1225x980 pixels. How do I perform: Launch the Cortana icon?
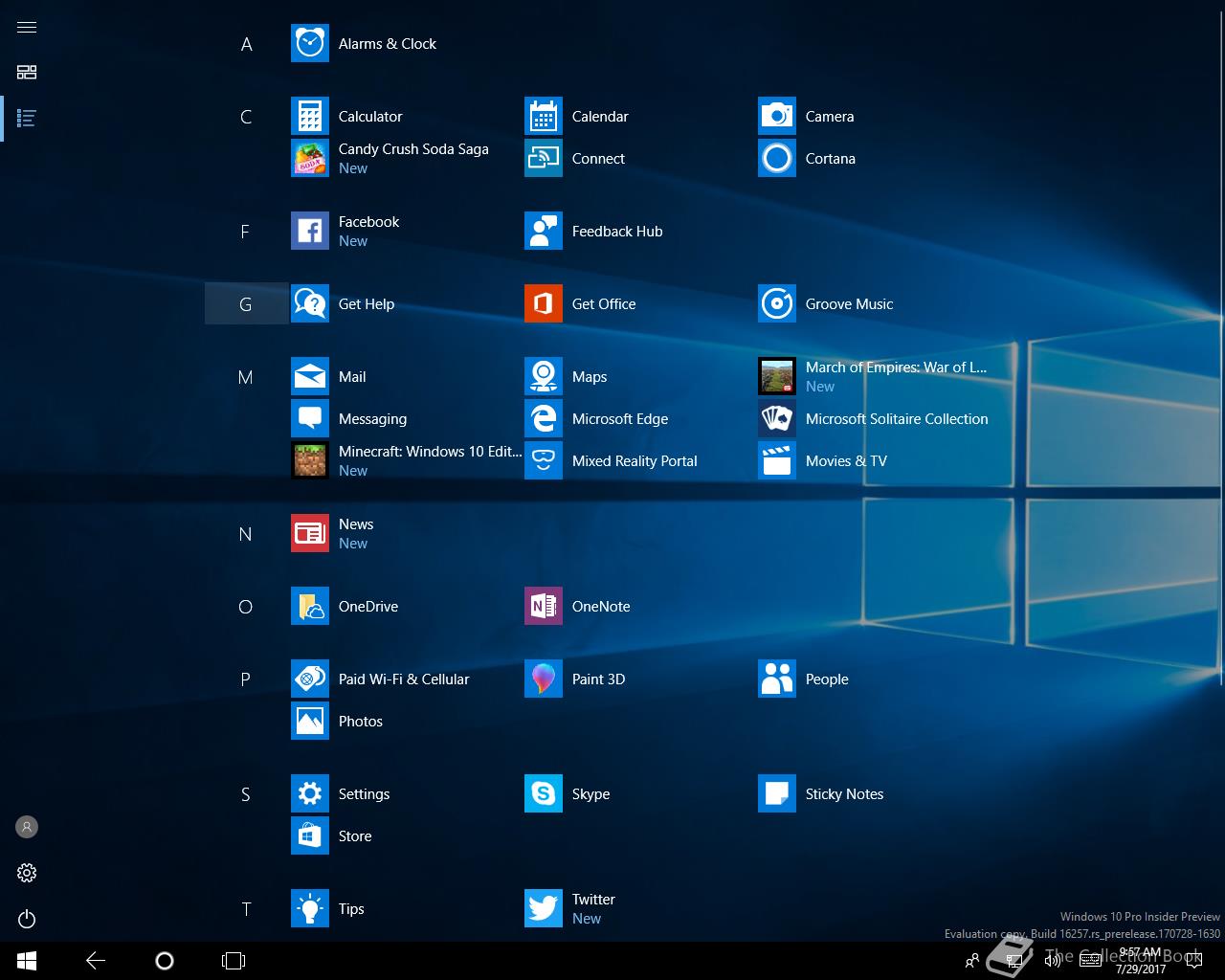[x=777, y=159]
